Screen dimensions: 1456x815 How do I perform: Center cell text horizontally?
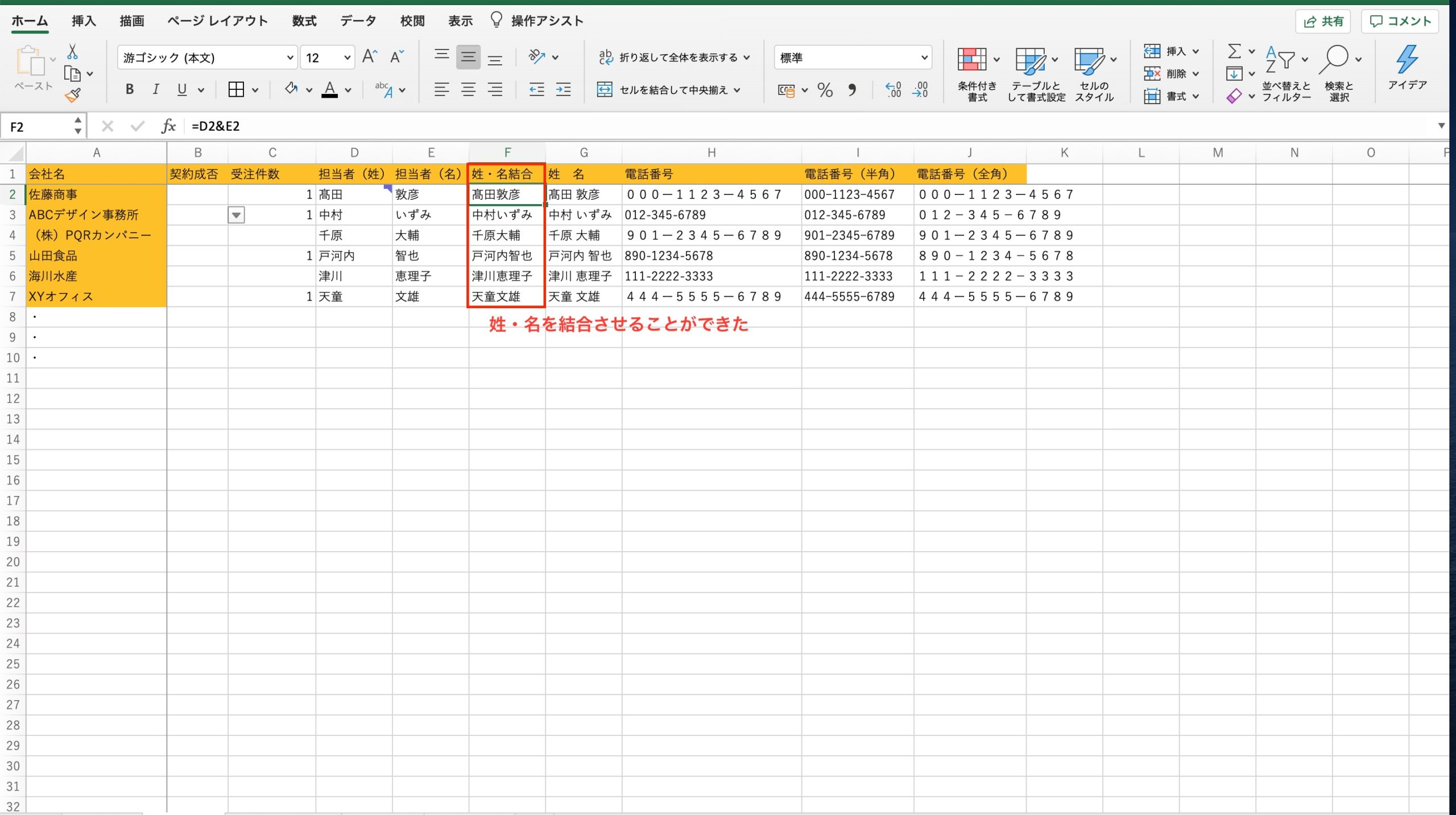pos(468,89)
